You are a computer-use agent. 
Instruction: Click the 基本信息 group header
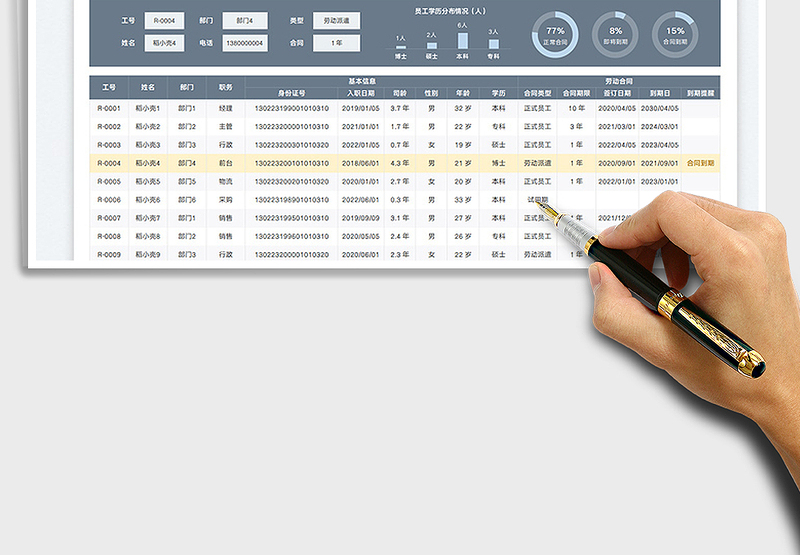363,80
